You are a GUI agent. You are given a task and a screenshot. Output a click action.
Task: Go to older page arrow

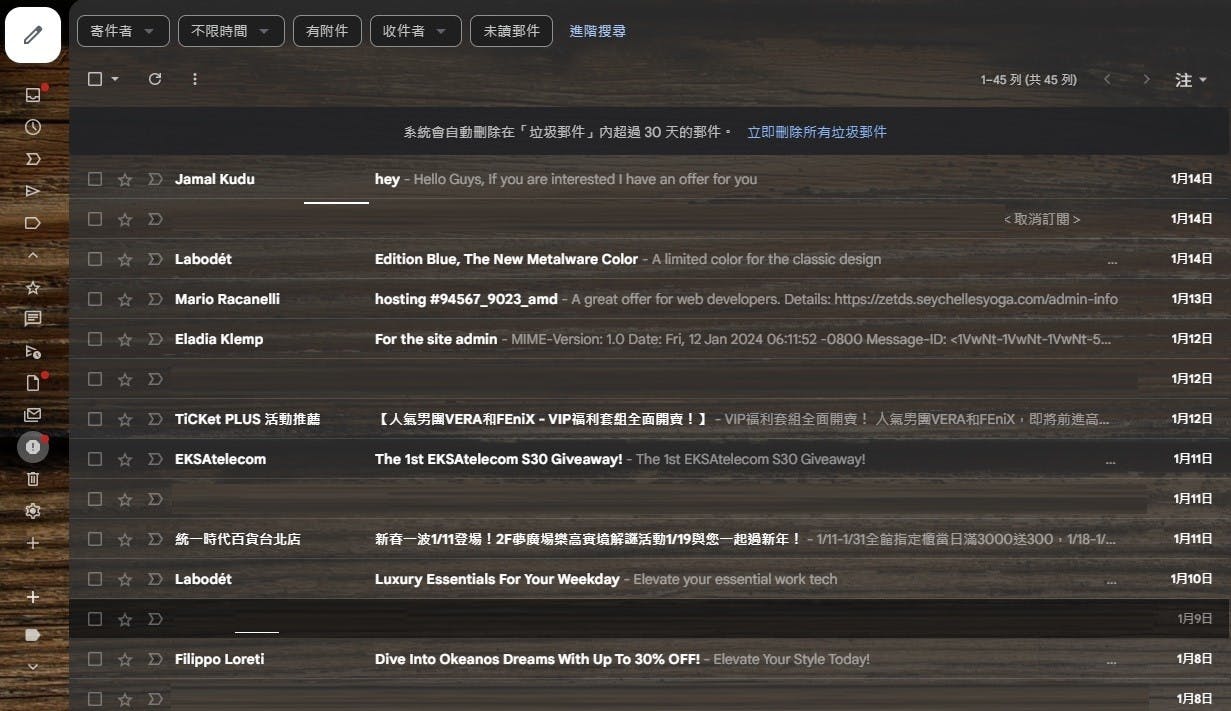(x=1146, y=79)
